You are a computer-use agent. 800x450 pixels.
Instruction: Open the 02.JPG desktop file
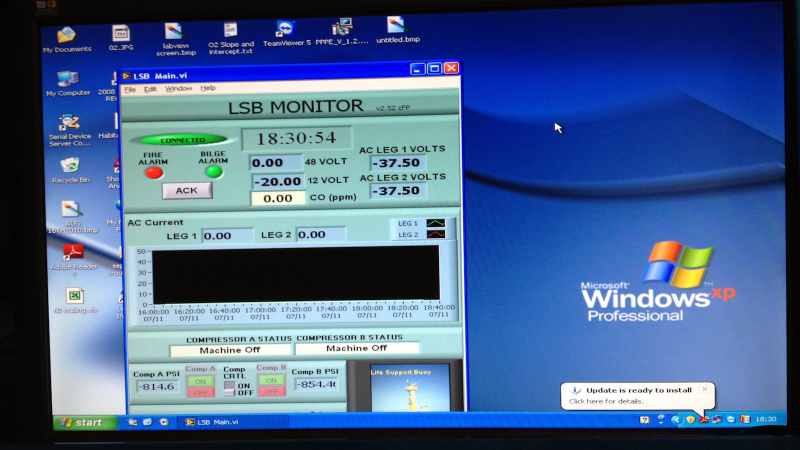(x=121, y=38)
